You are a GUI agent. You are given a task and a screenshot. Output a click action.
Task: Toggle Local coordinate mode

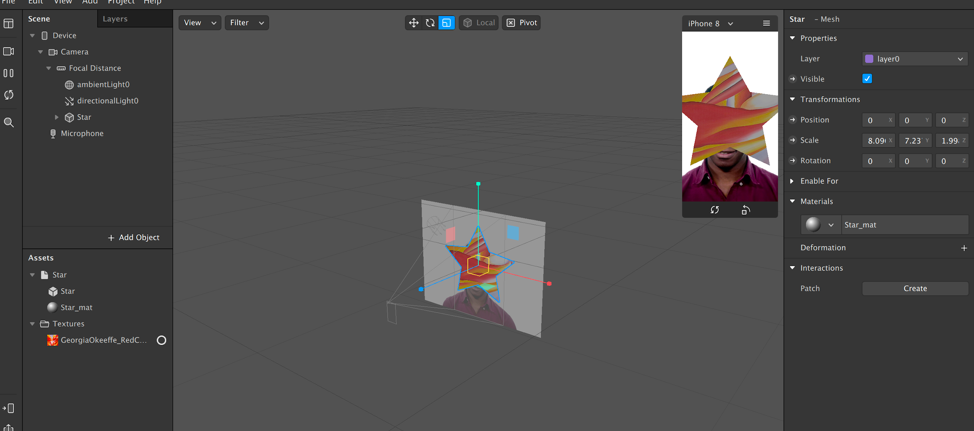point(478,23)
